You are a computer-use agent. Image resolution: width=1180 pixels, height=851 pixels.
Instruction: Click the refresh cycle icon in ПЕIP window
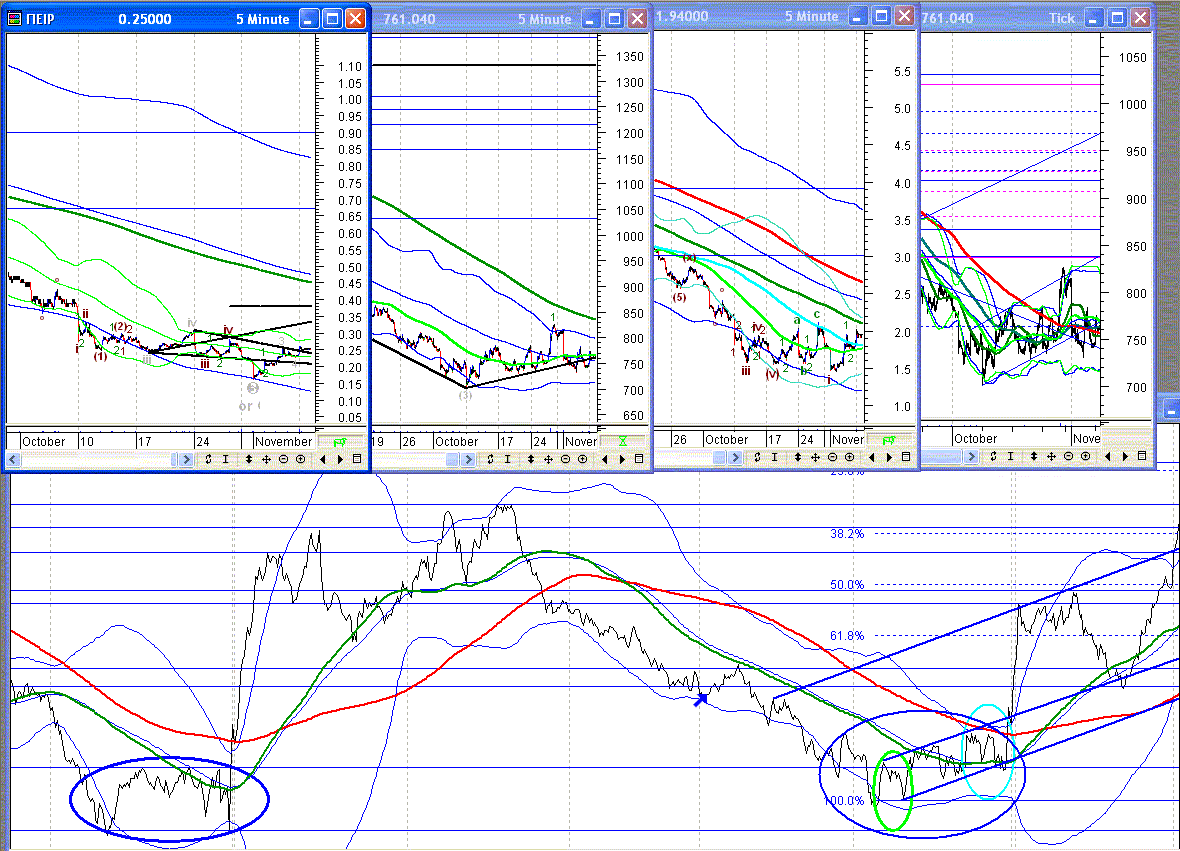click(208, 459)
